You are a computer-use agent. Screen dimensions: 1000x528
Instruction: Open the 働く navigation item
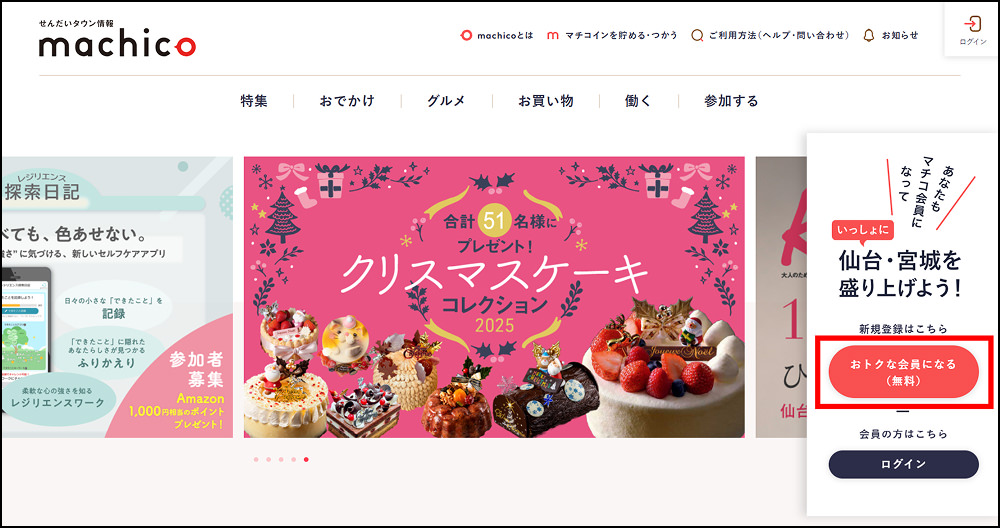point(638,101)
